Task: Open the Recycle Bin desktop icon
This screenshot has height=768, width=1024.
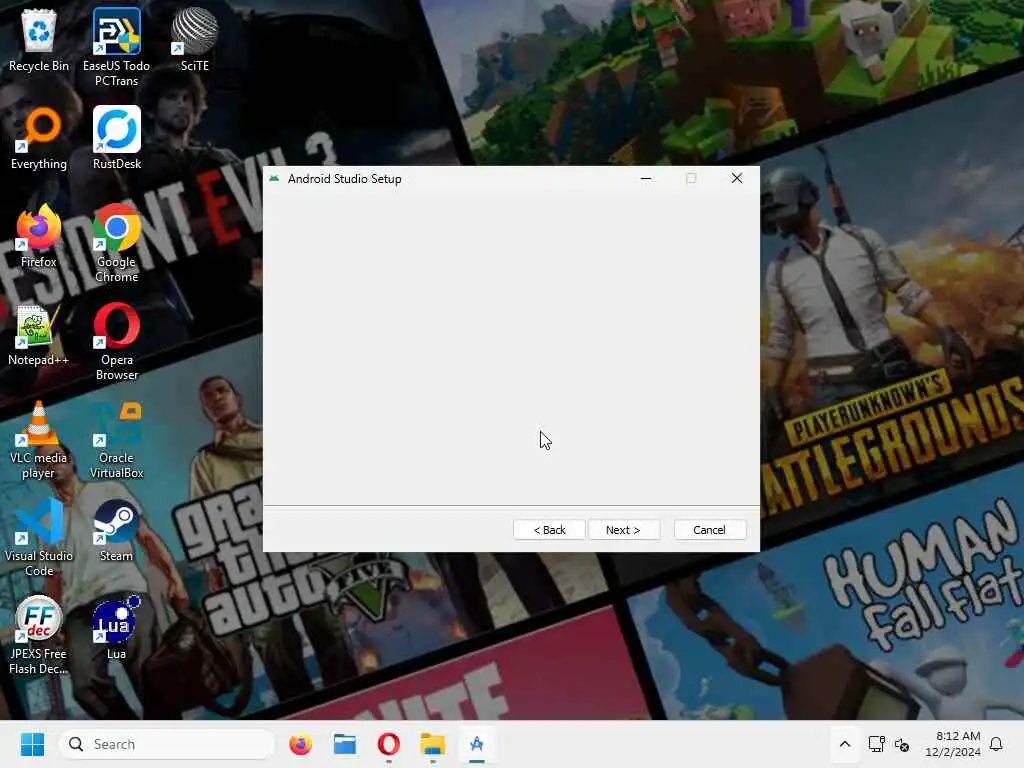Action: point(39,40)
